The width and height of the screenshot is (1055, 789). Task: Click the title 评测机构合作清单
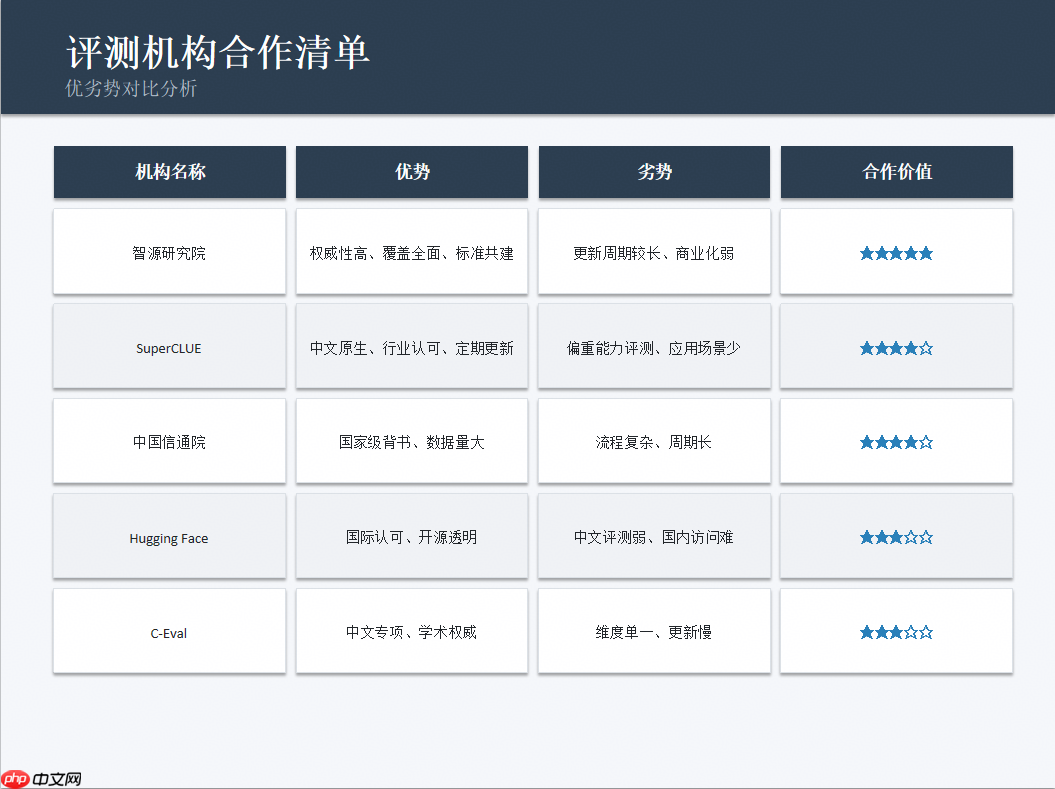(x=218, y=52)
